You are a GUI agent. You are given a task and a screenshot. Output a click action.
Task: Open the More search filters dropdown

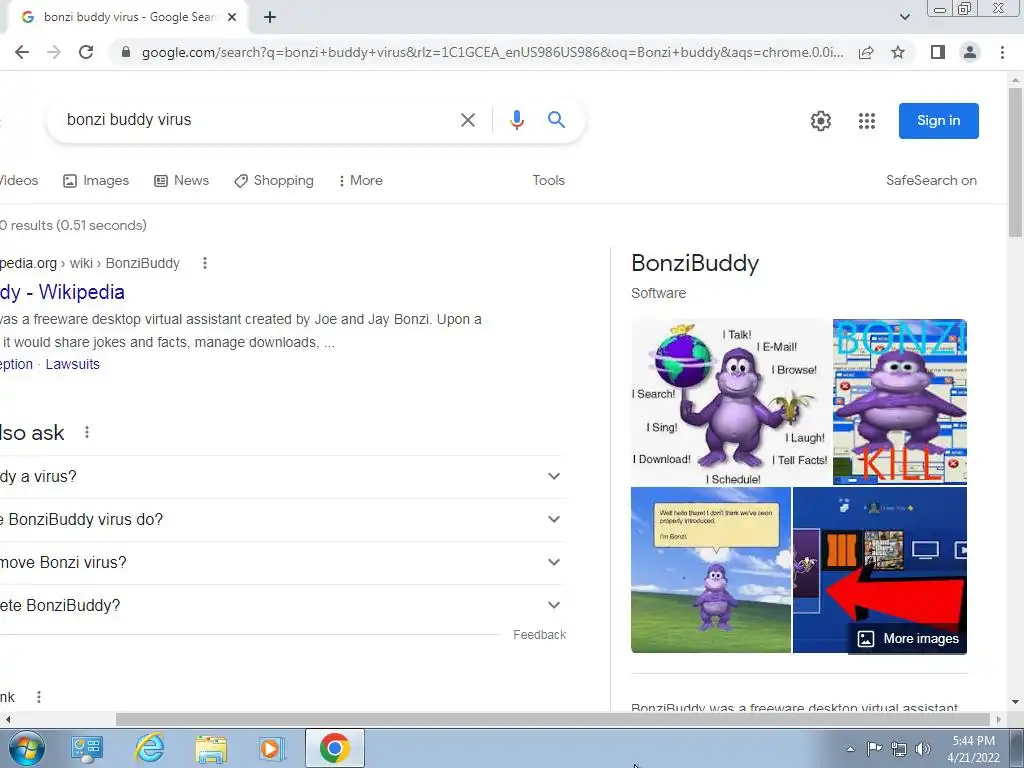(360, 180)
